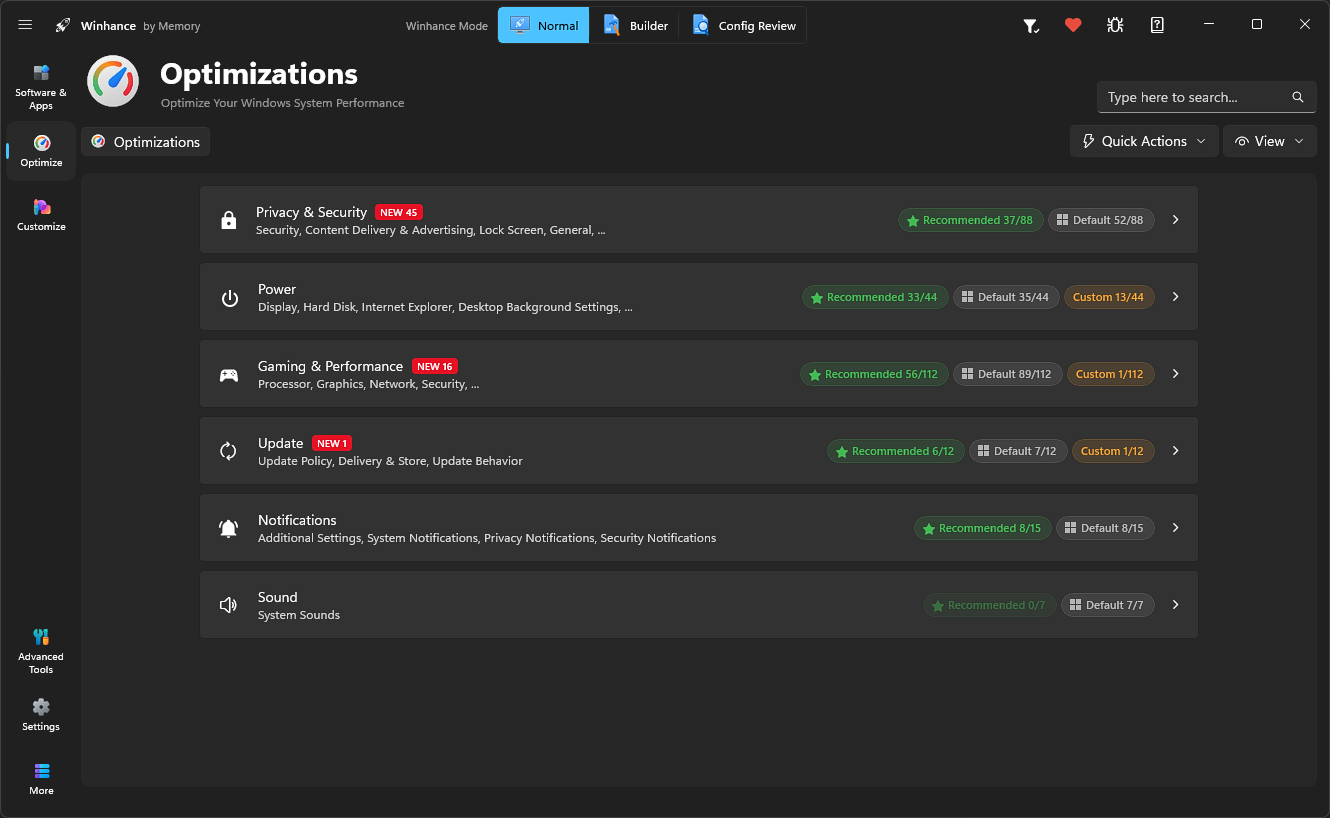Open the More sidebar item
The image size is (1330, 818).
tap(41, 779)
